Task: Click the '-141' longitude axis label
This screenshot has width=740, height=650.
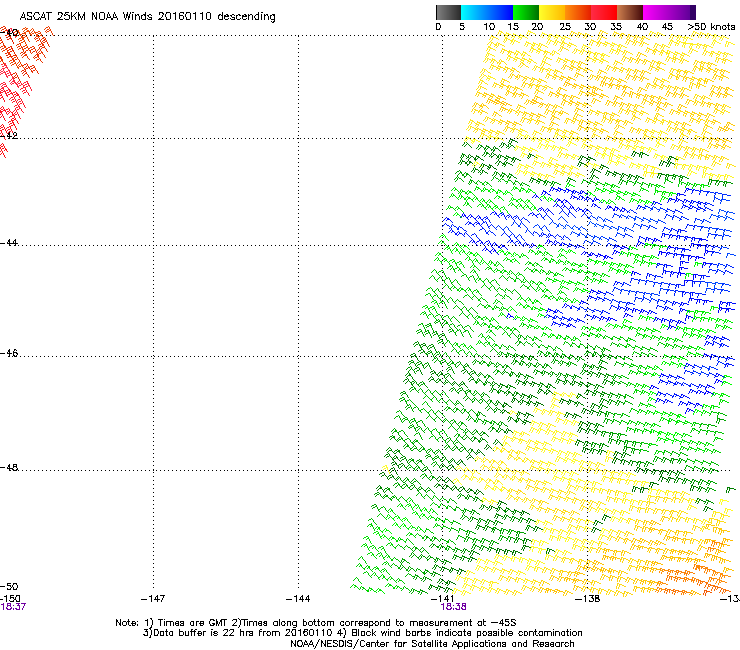Action: pyautogui.click(x=443, y=599)
